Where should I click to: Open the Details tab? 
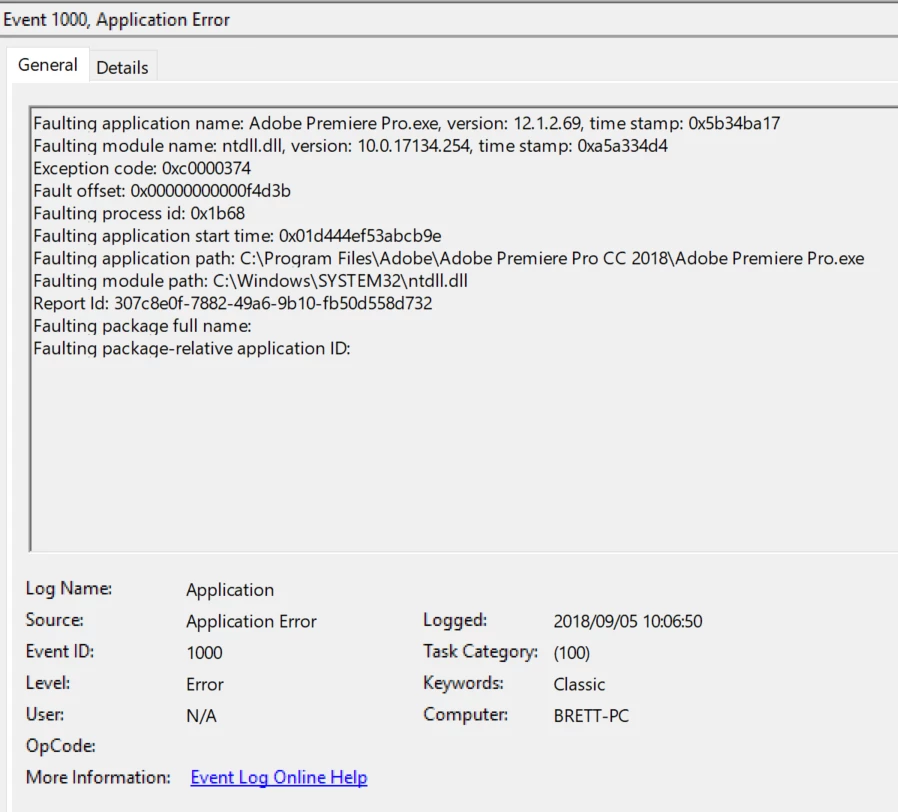click(x=122, y=68)
